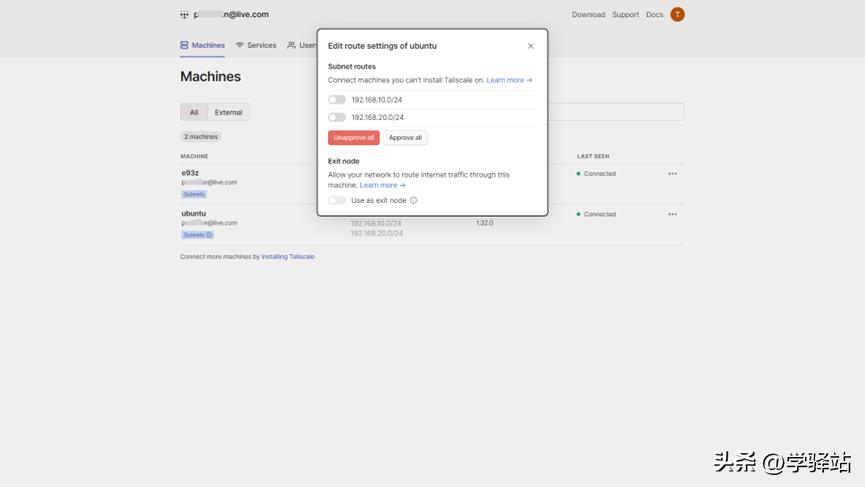Screen dimensions: 865x487
Task: Click the 1.32.0 version text
Action: [x=484, y=223]
